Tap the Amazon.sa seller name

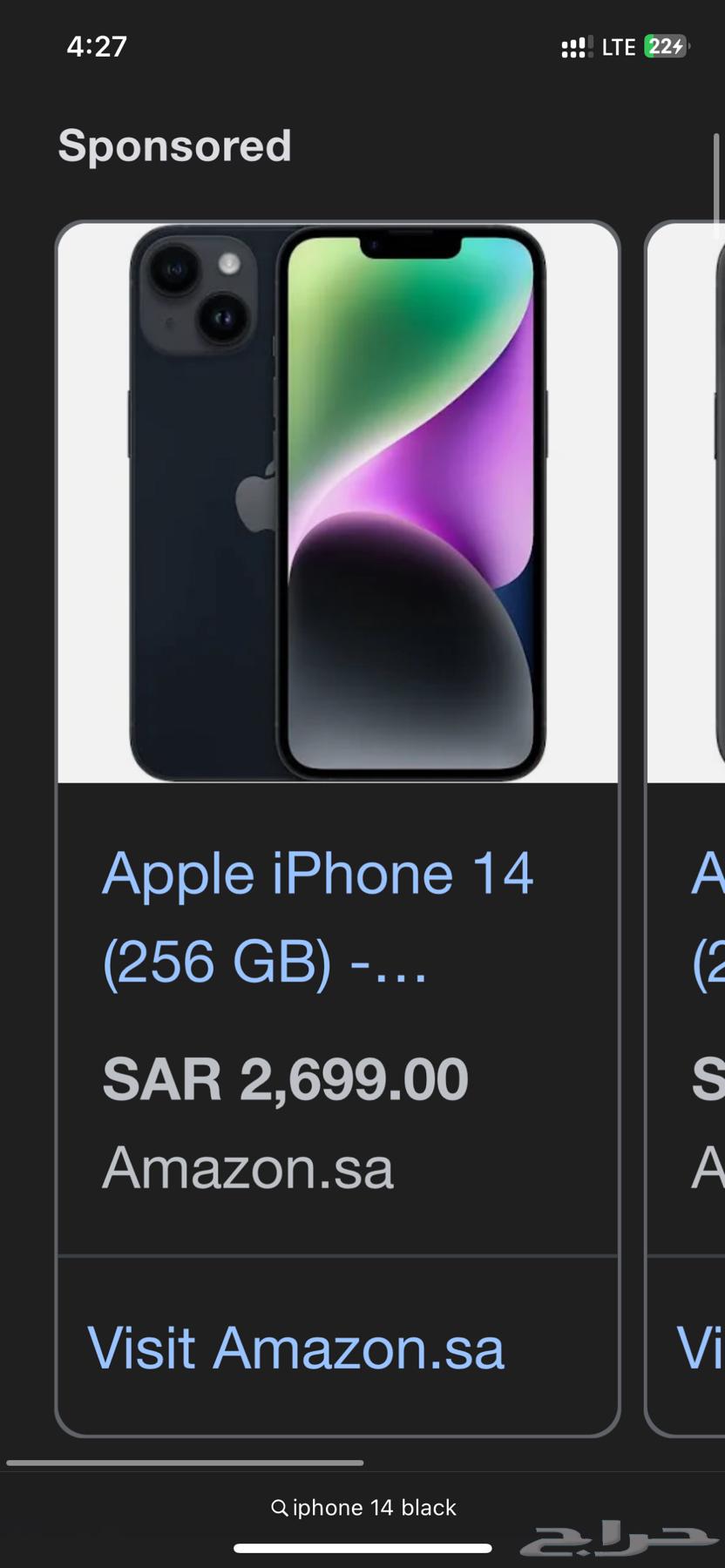[x=247, y=1167]
